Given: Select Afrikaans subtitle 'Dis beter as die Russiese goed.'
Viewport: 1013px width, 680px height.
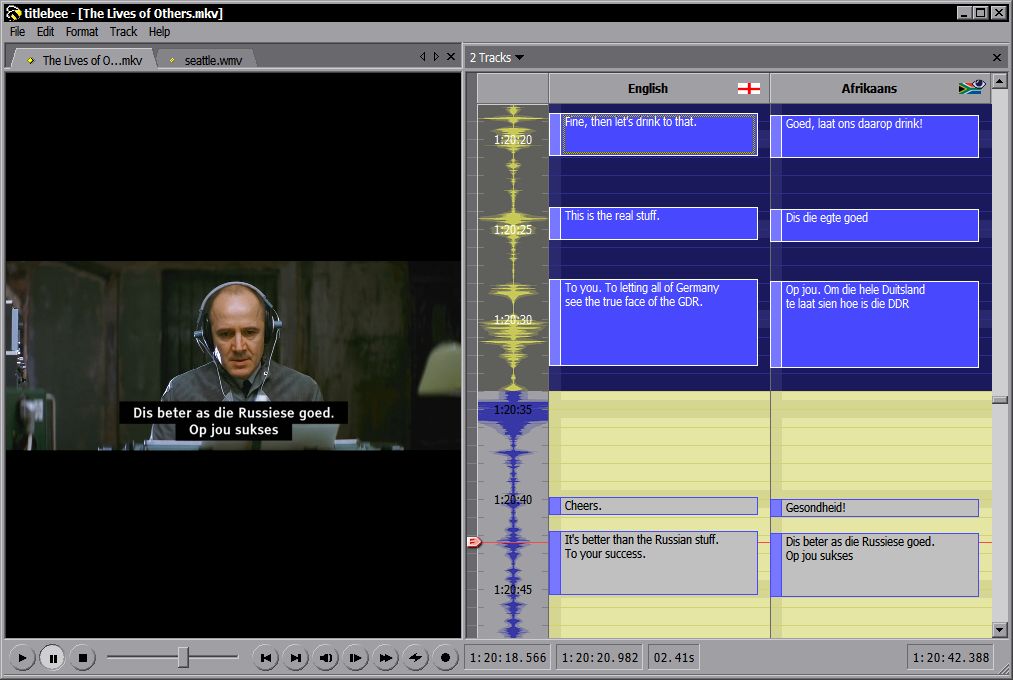Looking at the screenshot, I should pos(875,564).
